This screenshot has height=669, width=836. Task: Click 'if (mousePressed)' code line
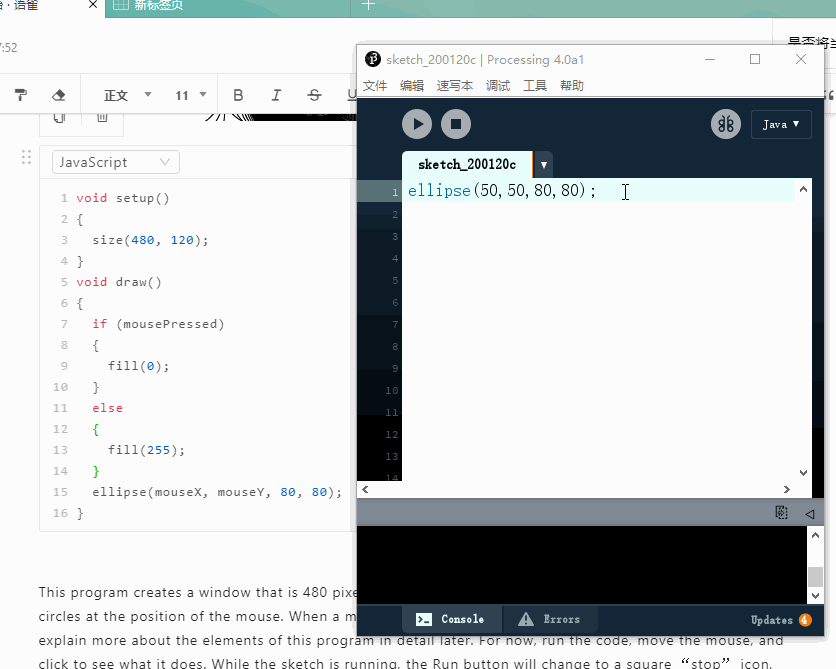coord(158,324)
